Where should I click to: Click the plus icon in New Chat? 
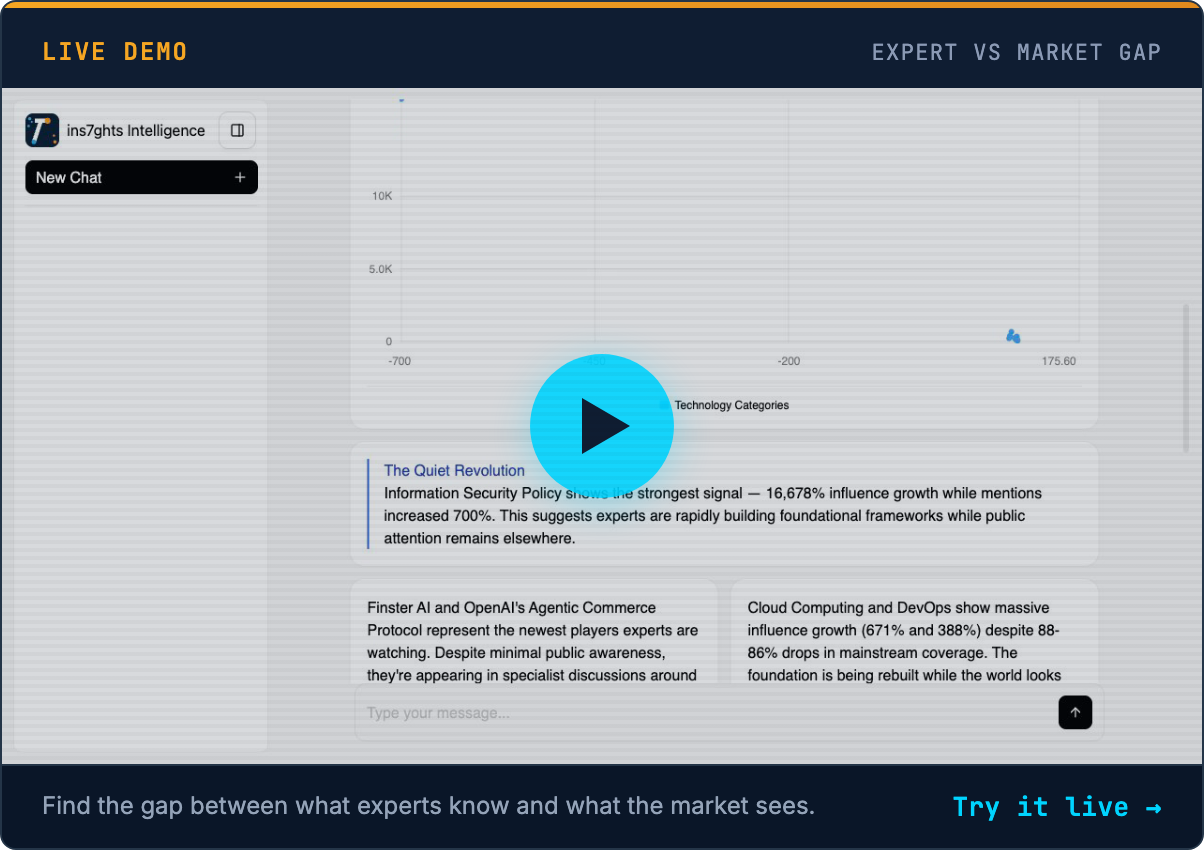(240, 177)
